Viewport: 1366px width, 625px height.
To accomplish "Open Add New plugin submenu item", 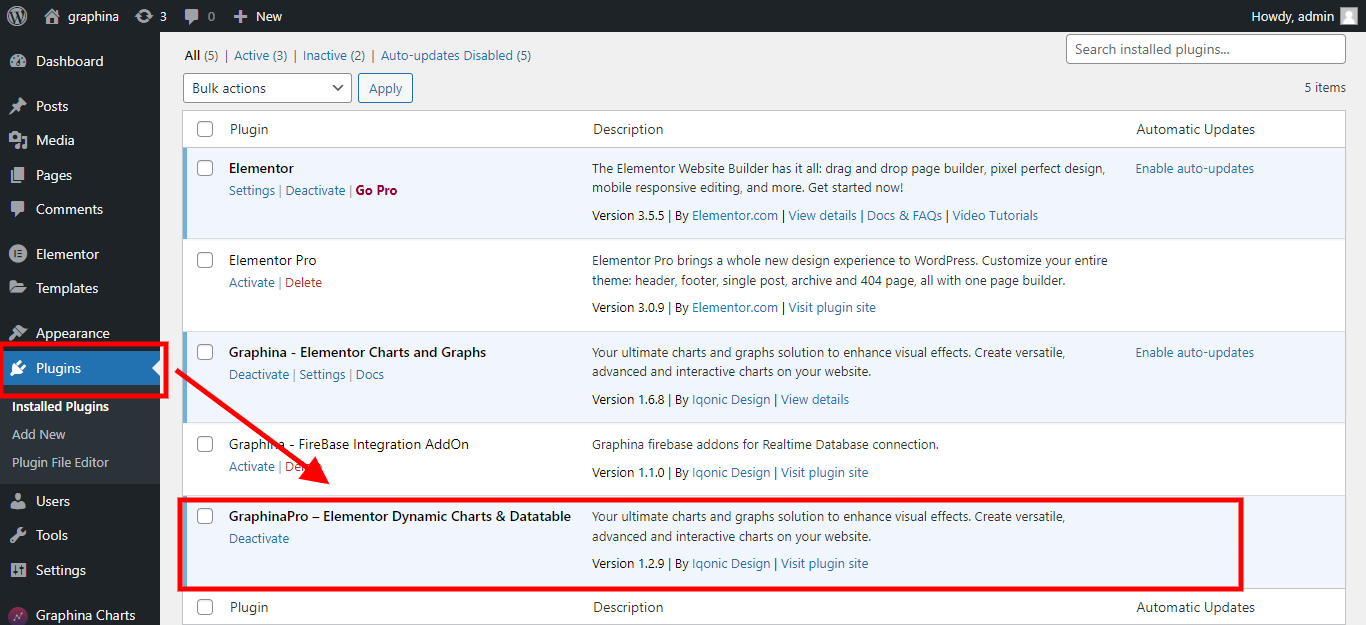I will click(x=39, y=435).
